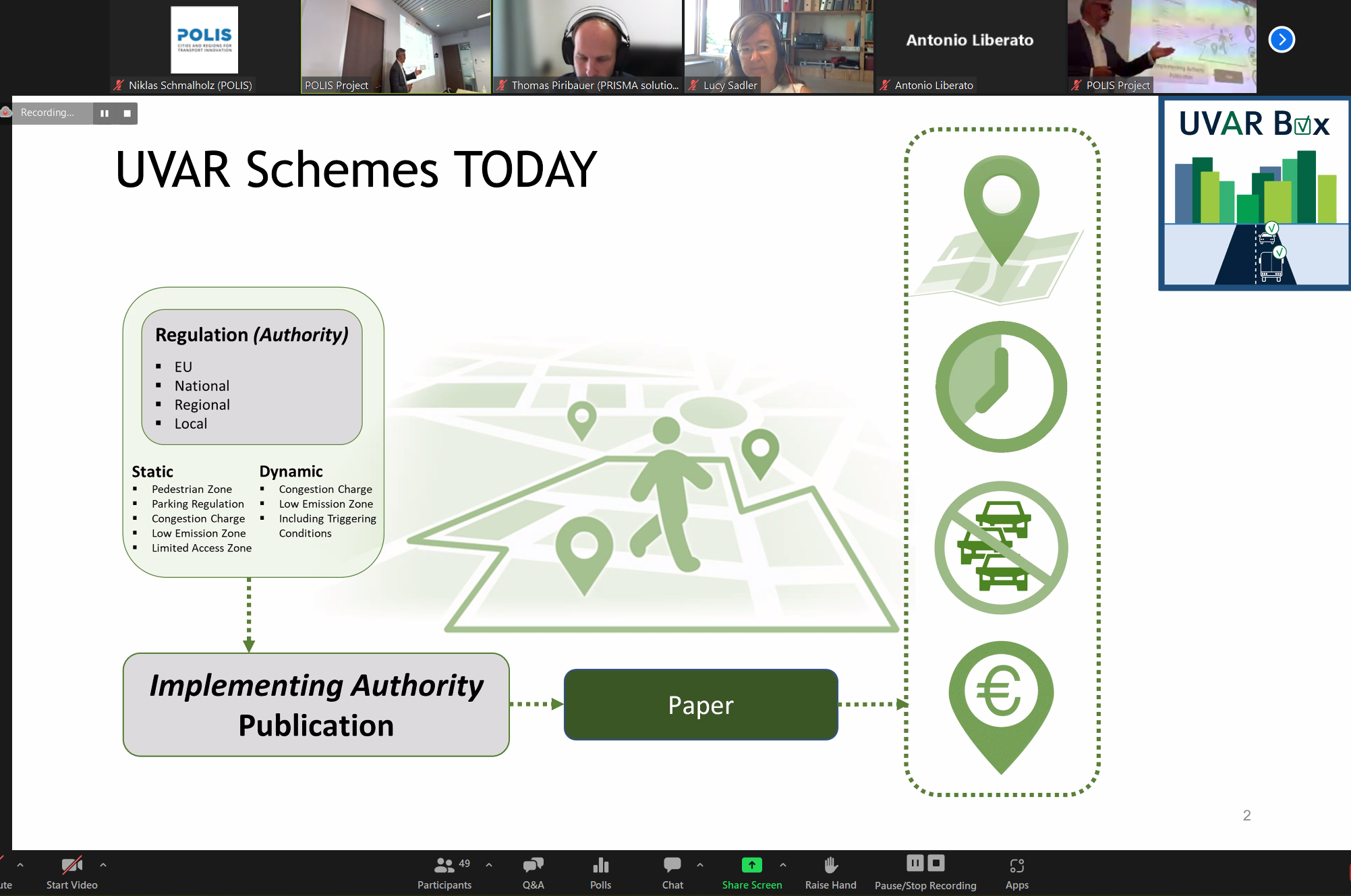Image resolution: width=1351 pixels, height=896 pixels.
Task: Select Antonio Liberato's participant tile
Action: (x=969, y=46)
